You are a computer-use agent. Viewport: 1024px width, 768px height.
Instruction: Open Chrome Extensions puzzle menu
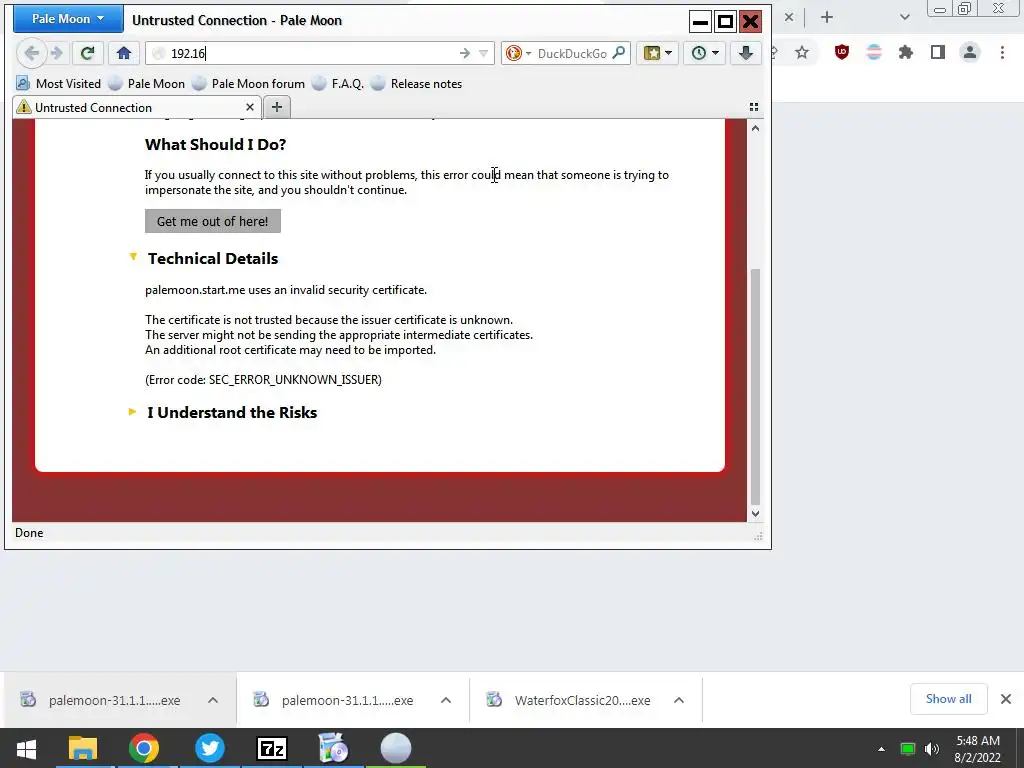point(906,52)
